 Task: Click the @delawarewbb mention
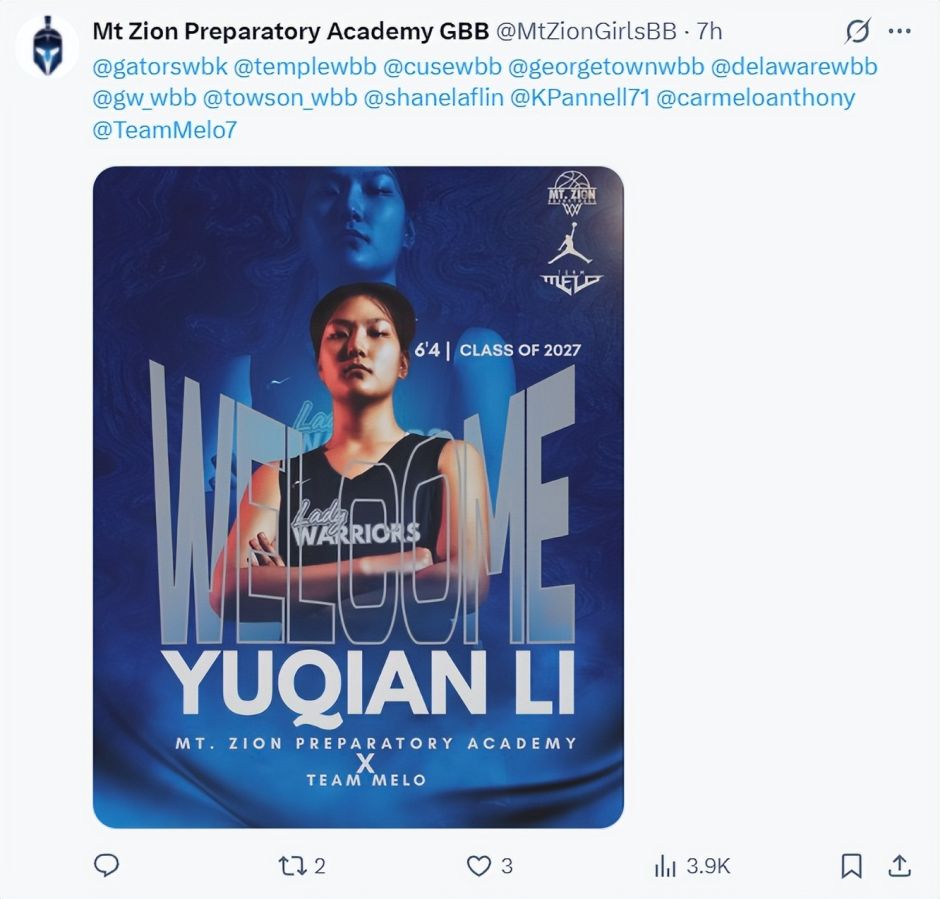794,67
